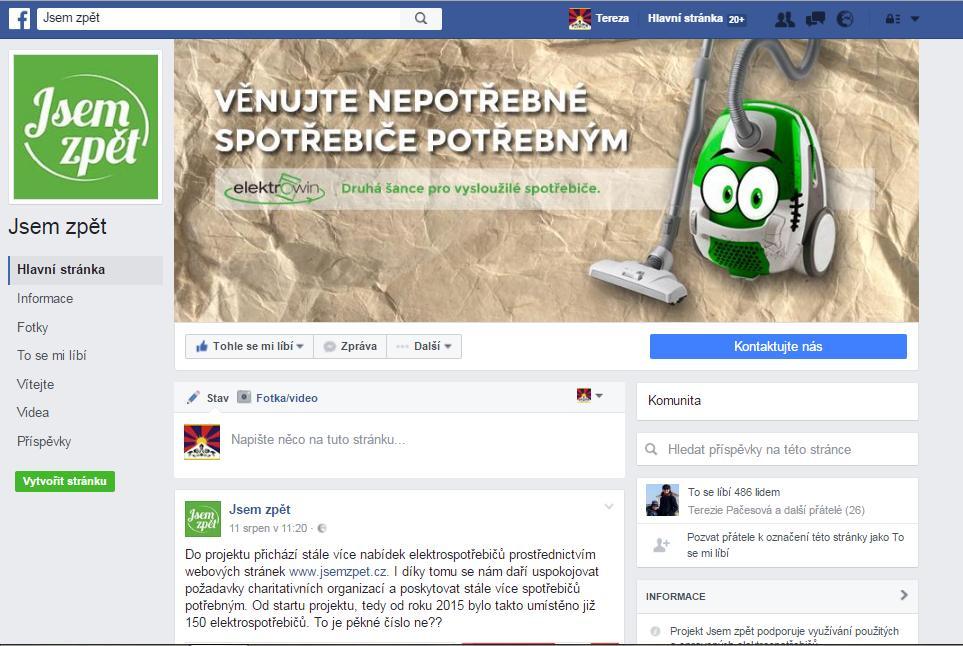The width and height of the screenshot is (963, 646).
Task: Expand the INFORMACE section chevron
Action: point(904,595)
